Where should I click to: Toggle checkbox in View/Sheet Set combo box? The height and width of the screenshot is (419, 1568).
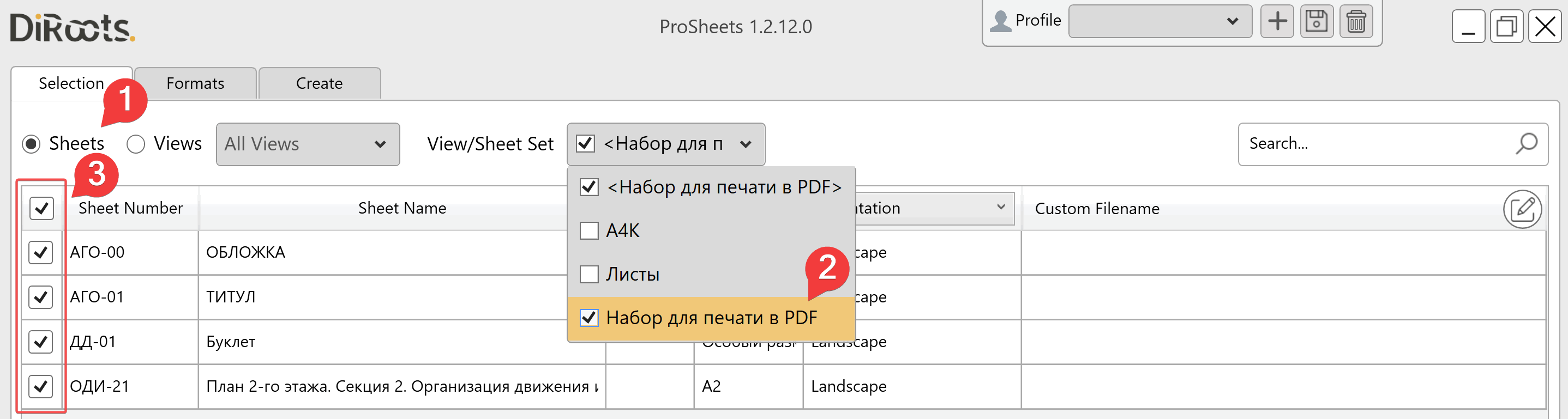(585, 144)
